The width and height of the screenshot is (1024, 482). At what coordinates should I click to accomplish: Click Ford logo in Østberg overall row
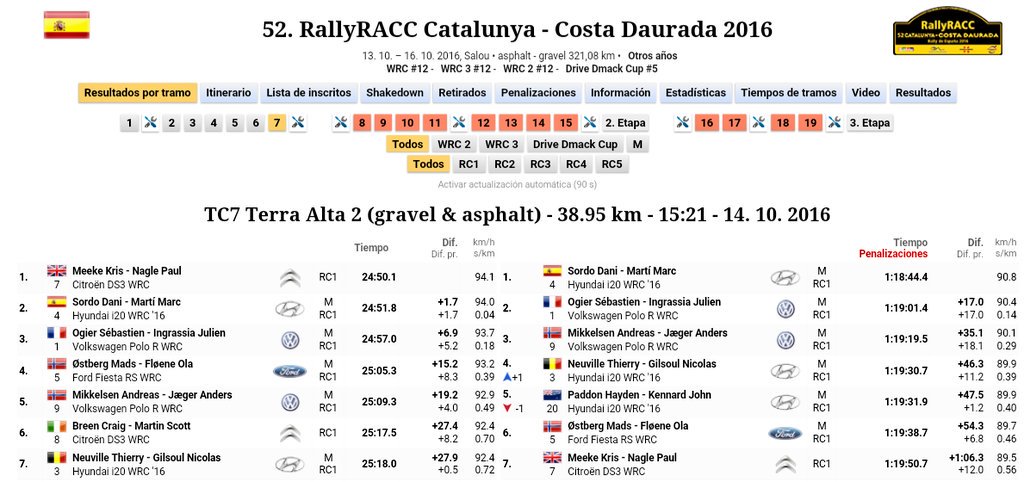[785, 433]
